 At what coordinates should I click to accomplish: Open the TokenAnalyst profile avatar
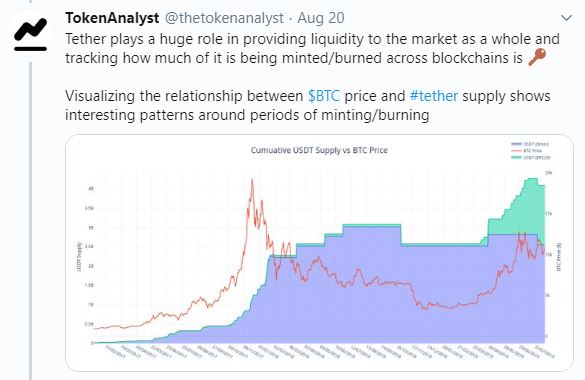point(30,34)
